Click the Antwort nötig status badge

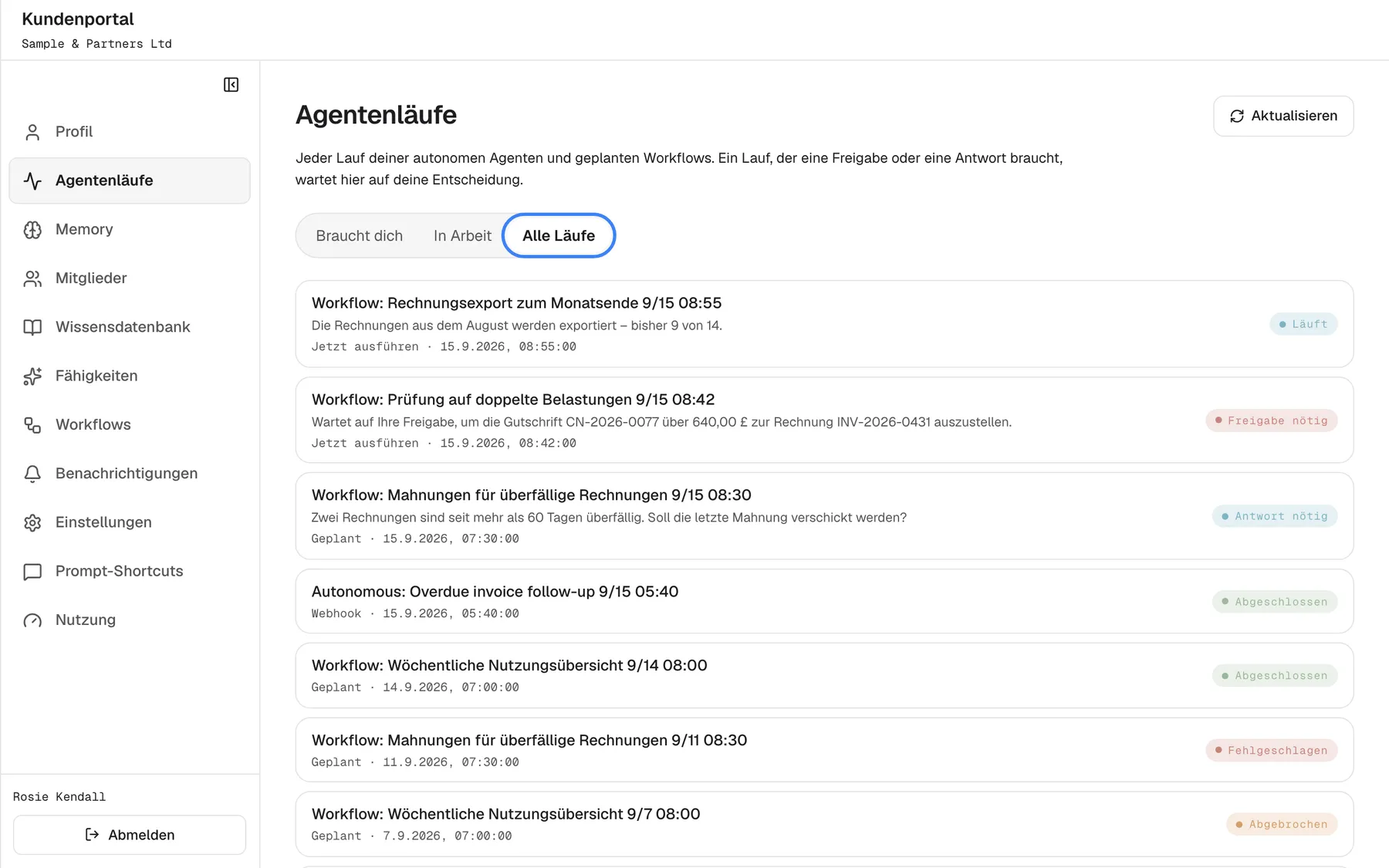click(1275, 516)
